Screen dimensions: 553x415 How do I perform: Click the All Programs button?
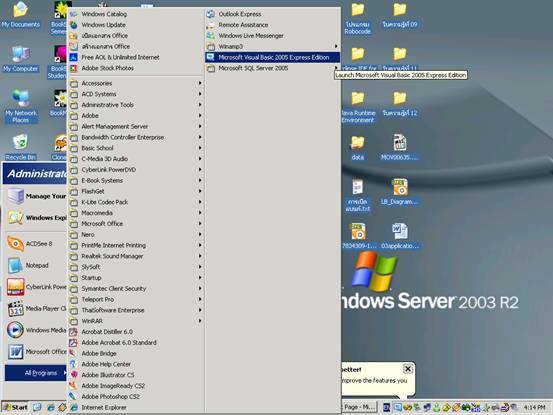(36, 373)
